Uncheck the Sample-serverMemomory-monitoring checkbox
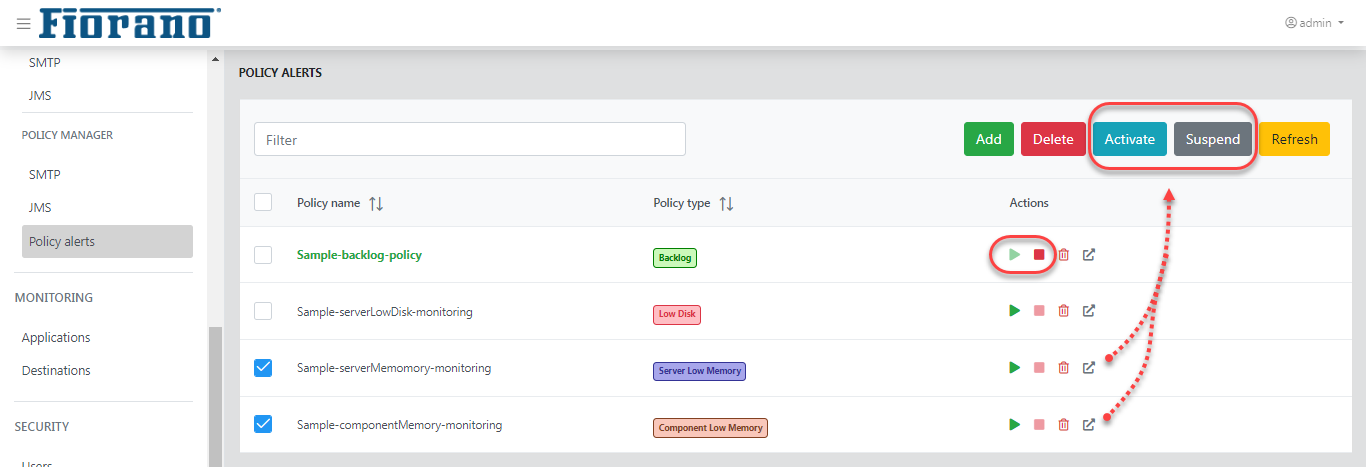 pyautogui.click(x=263, y=368)
